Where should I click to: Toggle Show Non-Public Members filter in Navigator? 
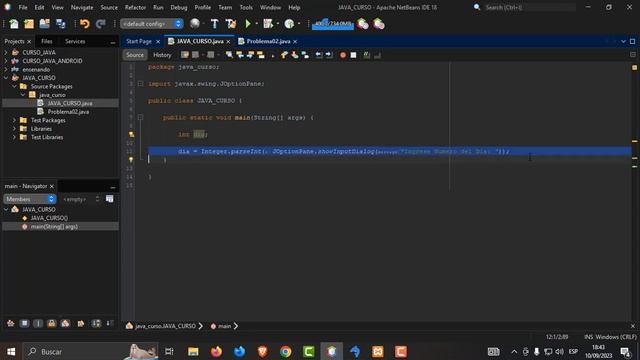pyautogui.click(x=51, y=323)
